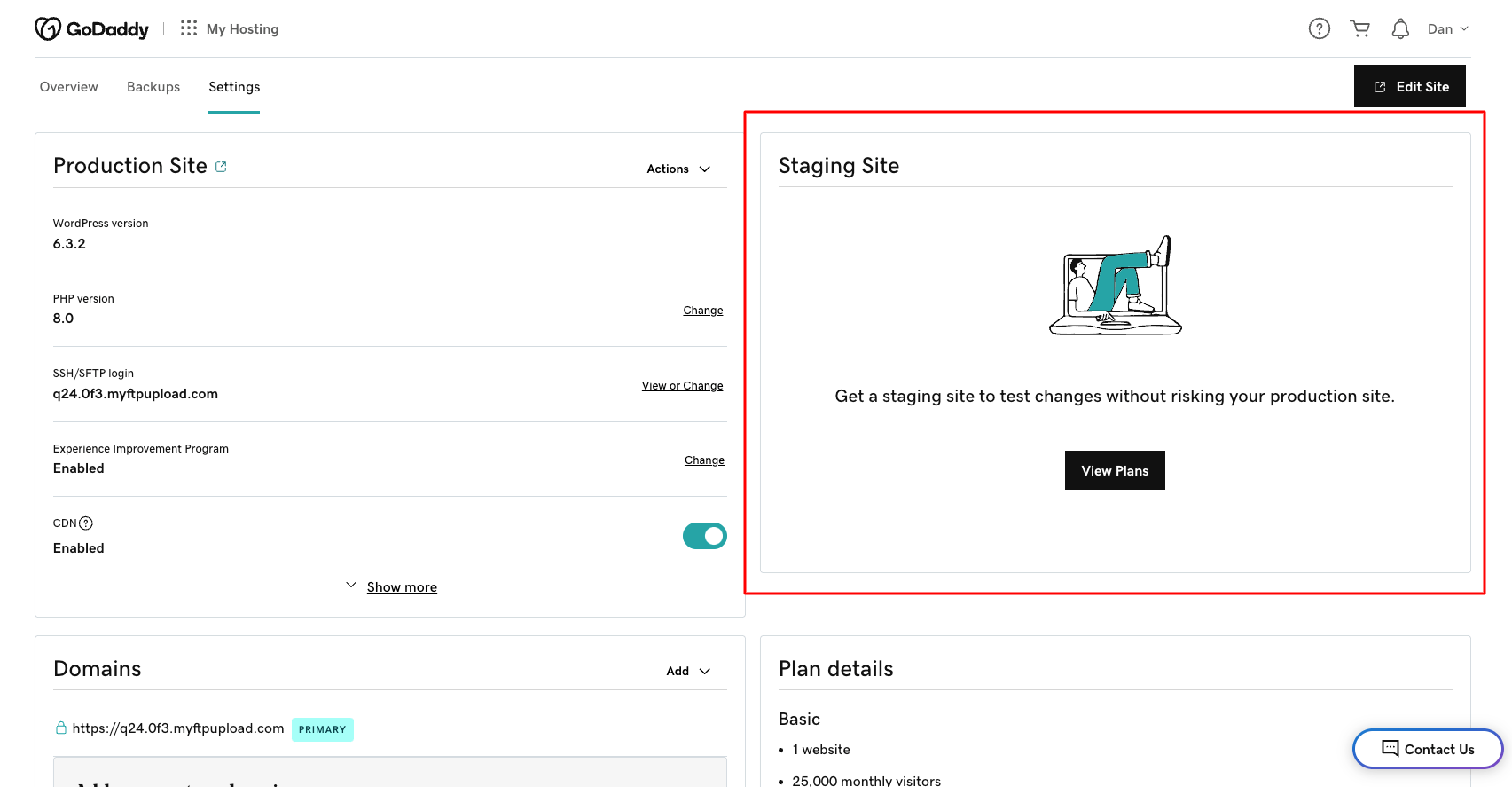Switch to the Overview tab
The width and height of the screenshot is (1512, 787).
(x=69, y=87)
